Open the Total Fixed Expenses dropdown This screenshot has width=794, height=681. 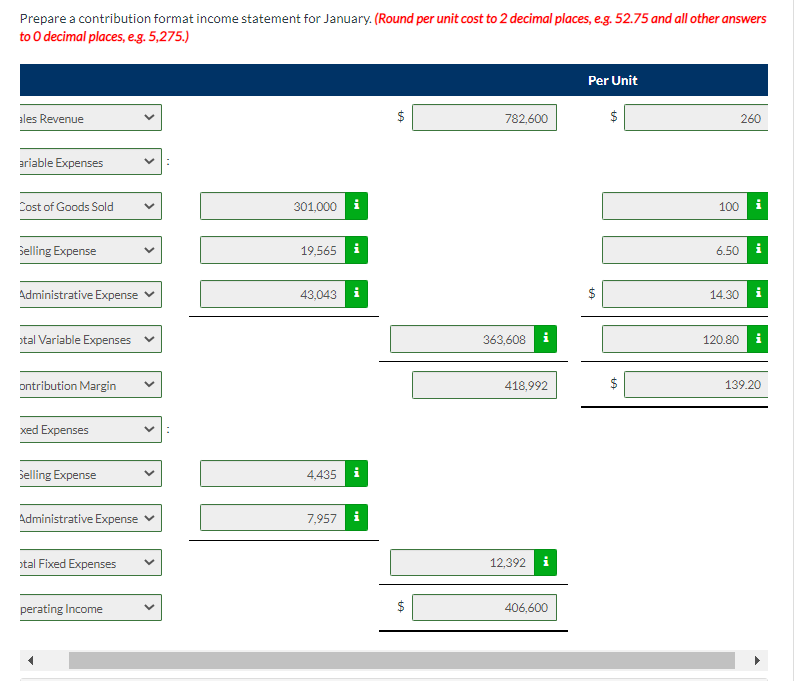[x=91, y=563]
